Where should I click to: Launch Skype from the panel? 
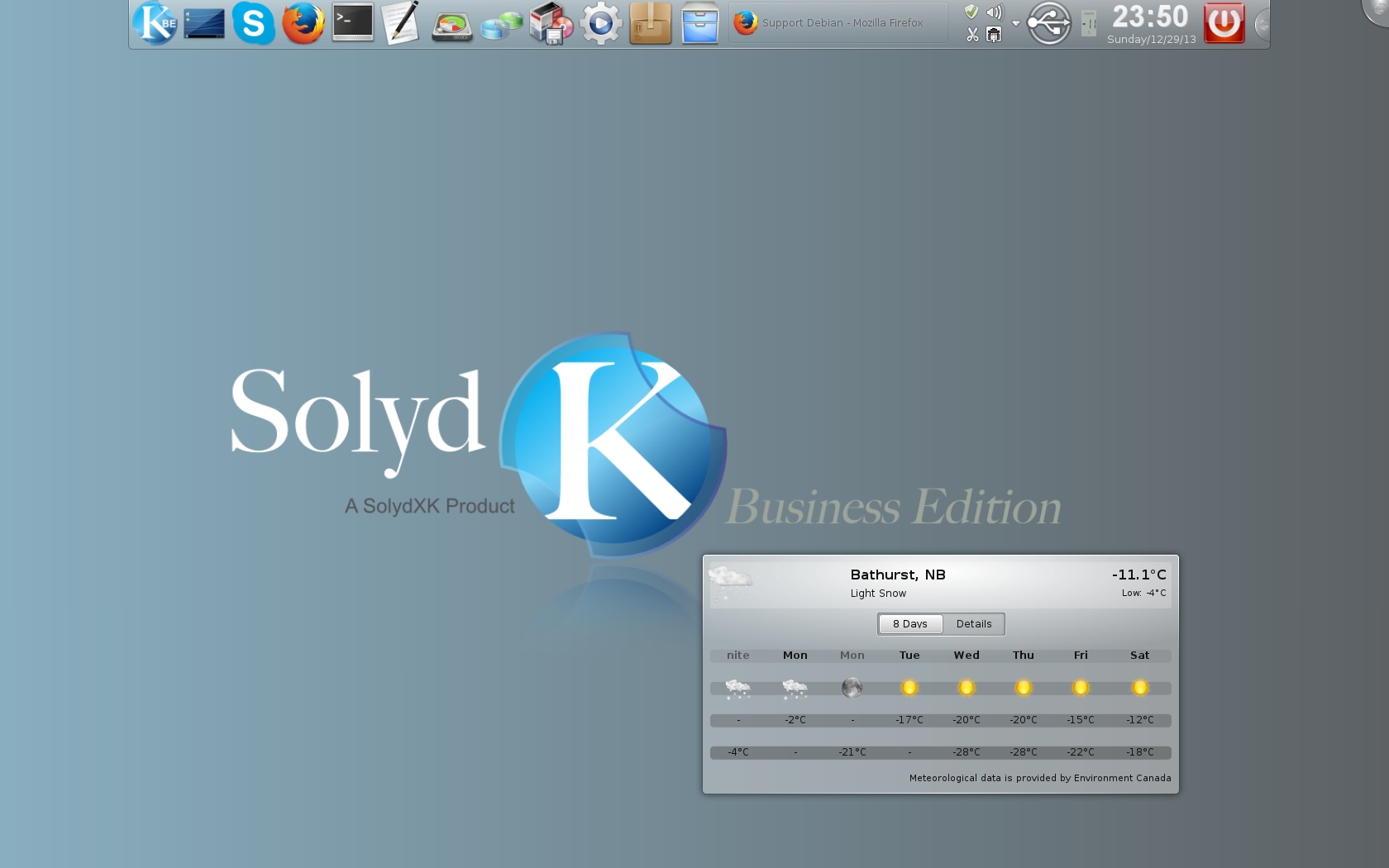[x=253, y=23]
